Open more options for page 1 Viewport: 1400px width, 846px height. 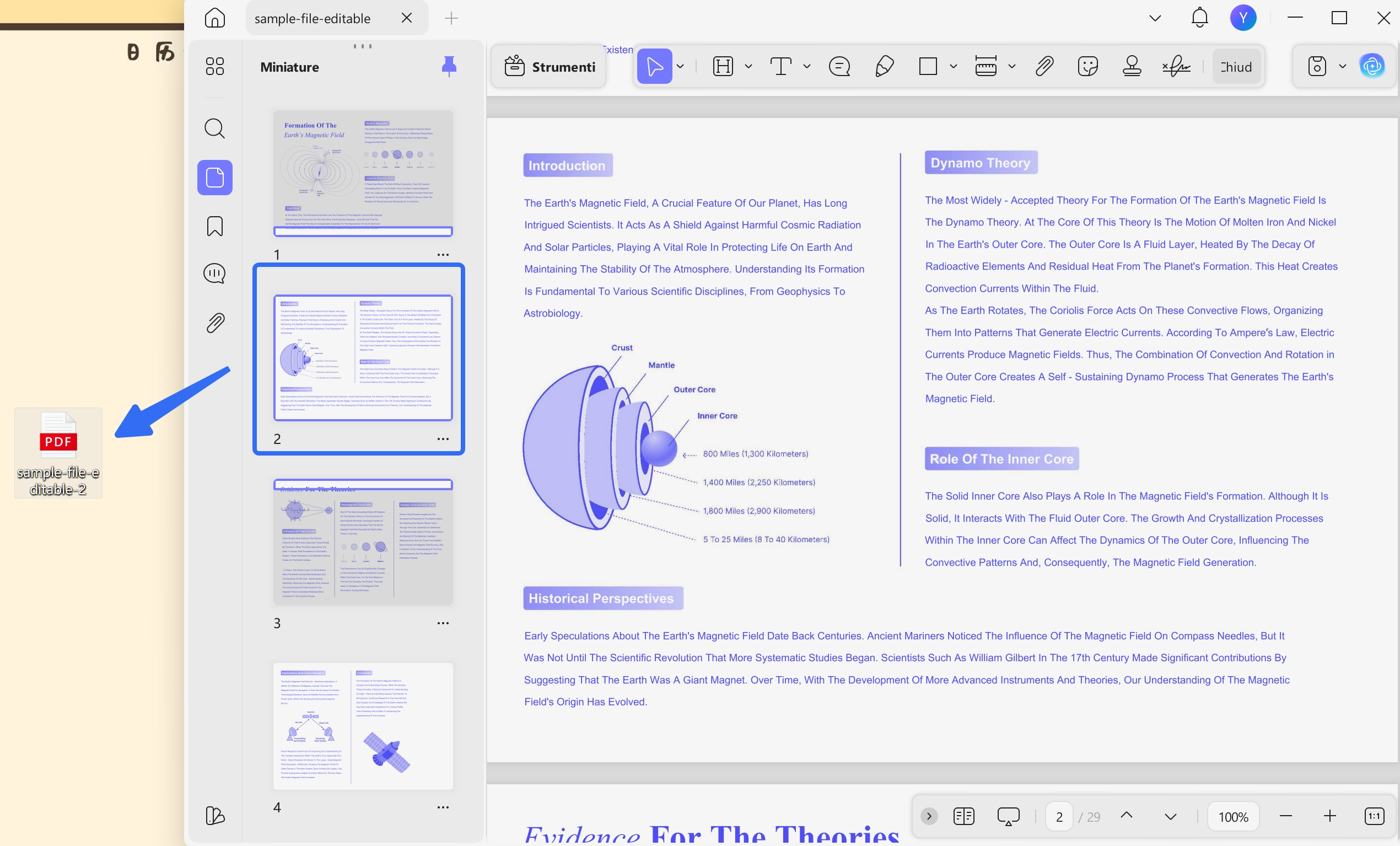[x=443, y=255]
